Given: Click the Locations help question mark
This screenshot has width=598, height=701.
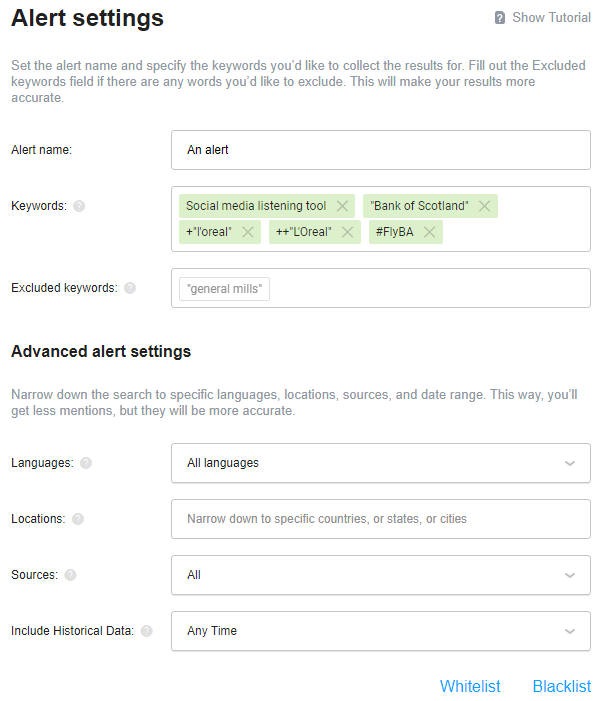Looking at the screenshot, I should (x=78, y=519).
